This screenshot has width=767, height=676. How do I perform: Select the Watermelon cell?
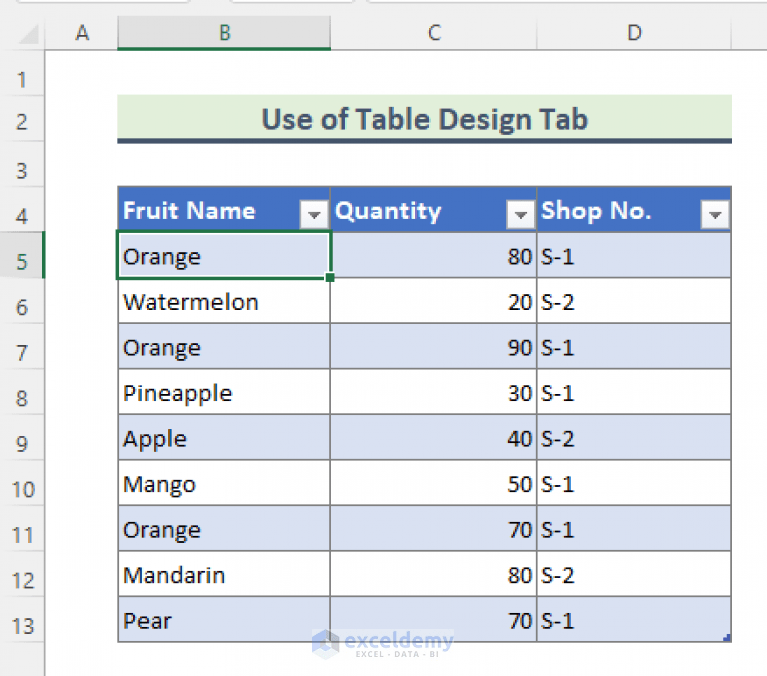pyautogui.click(x=224, y=301)
